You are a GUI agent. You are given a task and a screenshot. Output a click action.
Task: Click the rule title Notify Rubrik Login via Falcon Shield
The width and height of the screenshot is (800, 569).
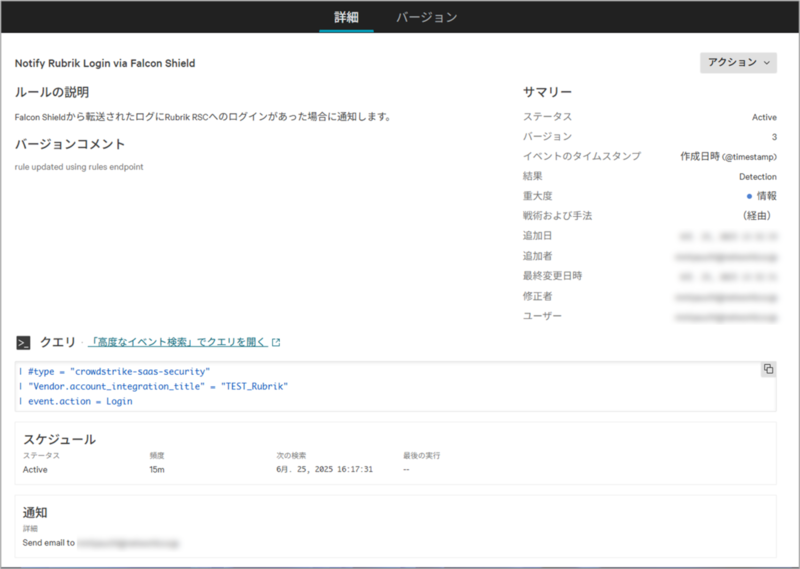(105, 63)
